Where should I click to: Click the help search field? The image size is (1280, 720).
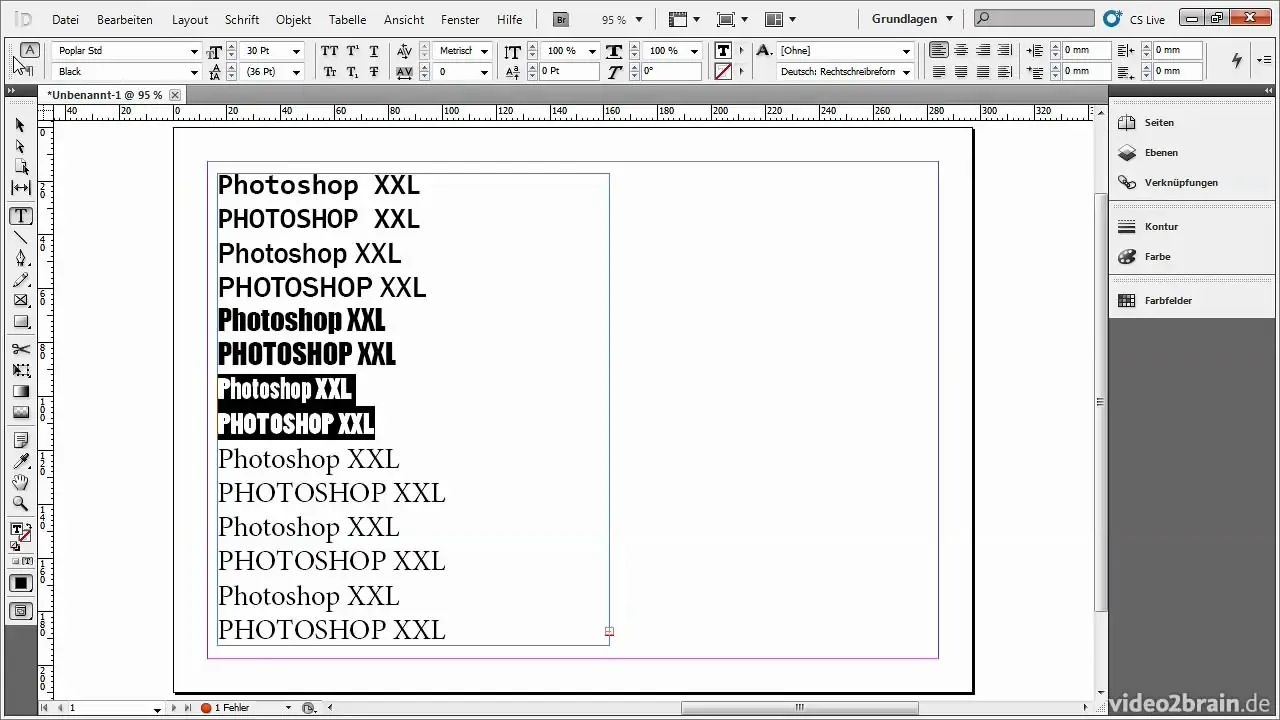[1034, 18]
